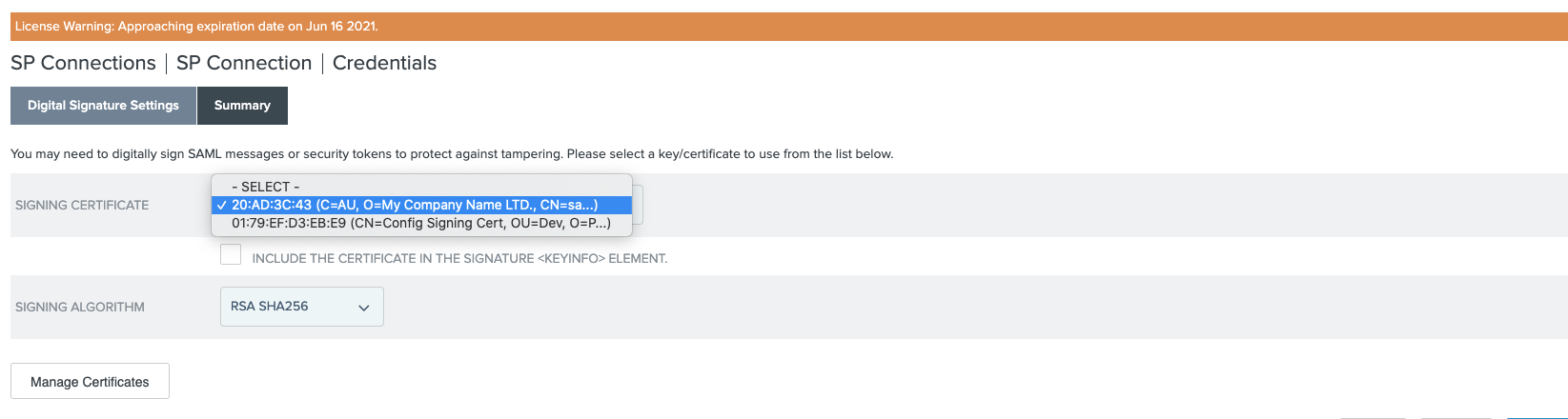Navigate to the SP Connection breadcrumb
The width and height of the screenshot is (1568, 419).
tap(244, 63)
